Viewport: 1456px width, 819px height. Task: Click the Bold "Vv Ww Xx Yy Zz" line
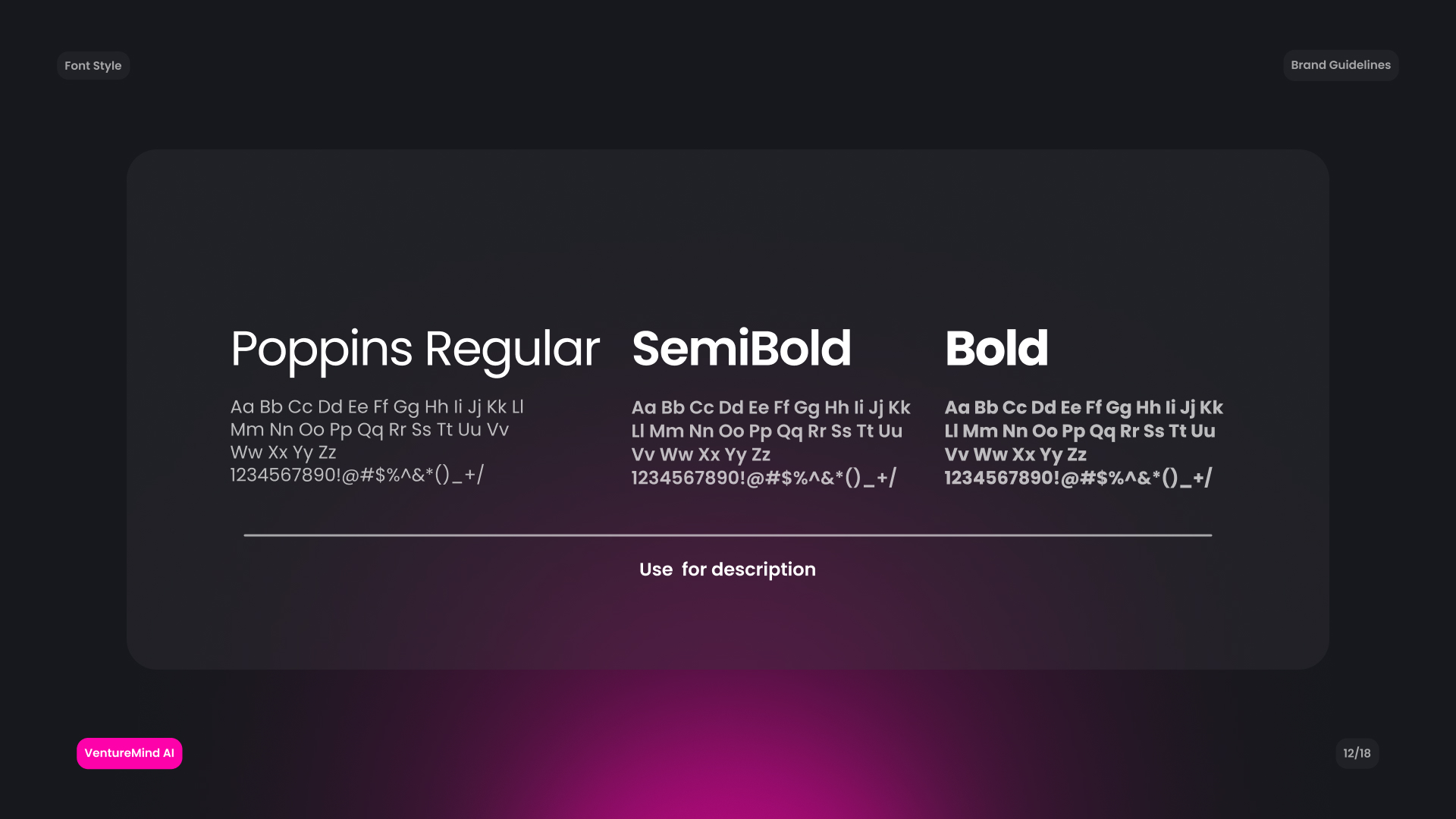pos(1015,455)
